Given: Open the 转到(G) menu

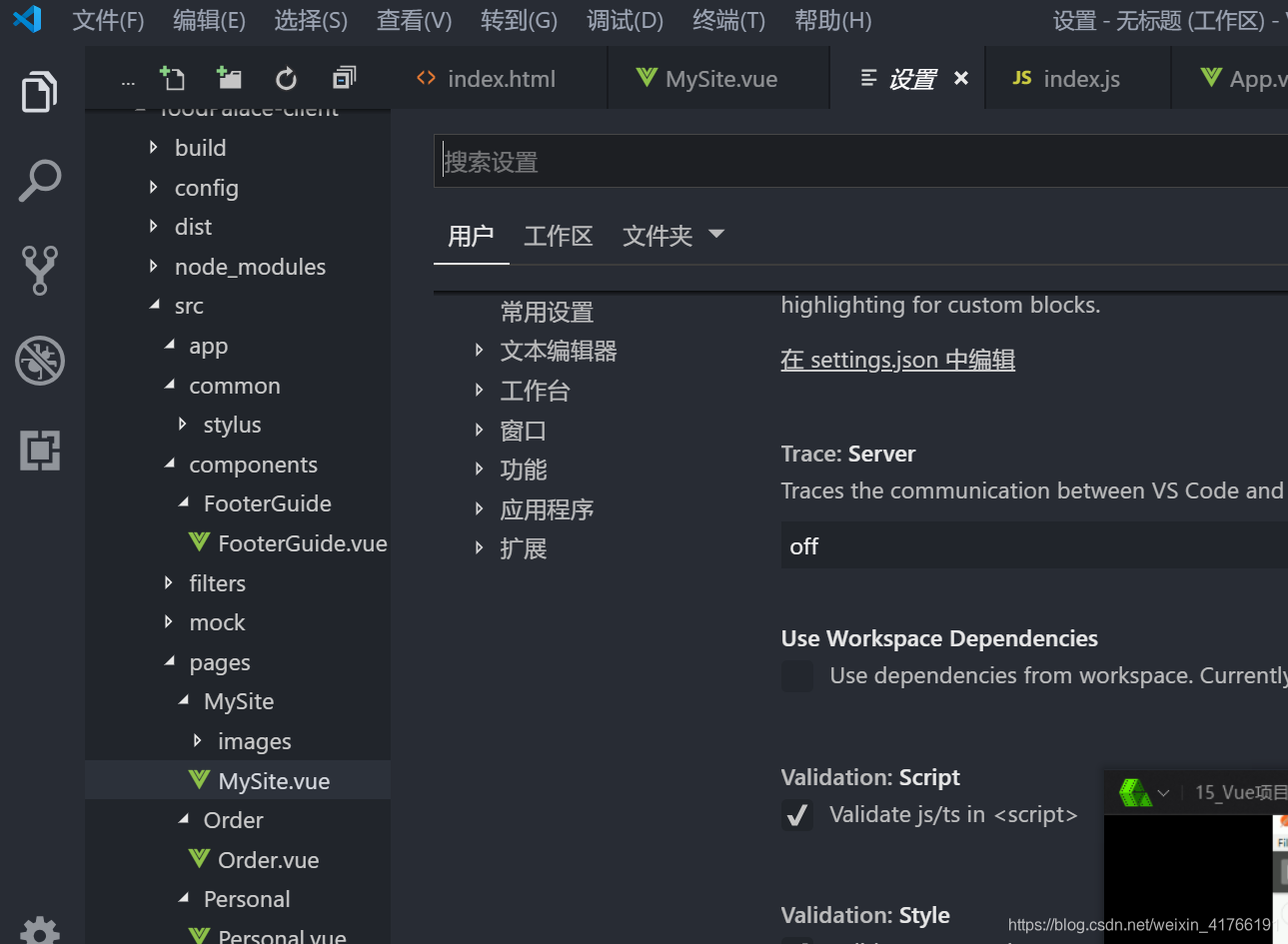Looking at the screenshot, I should click(x=519, y=20).
